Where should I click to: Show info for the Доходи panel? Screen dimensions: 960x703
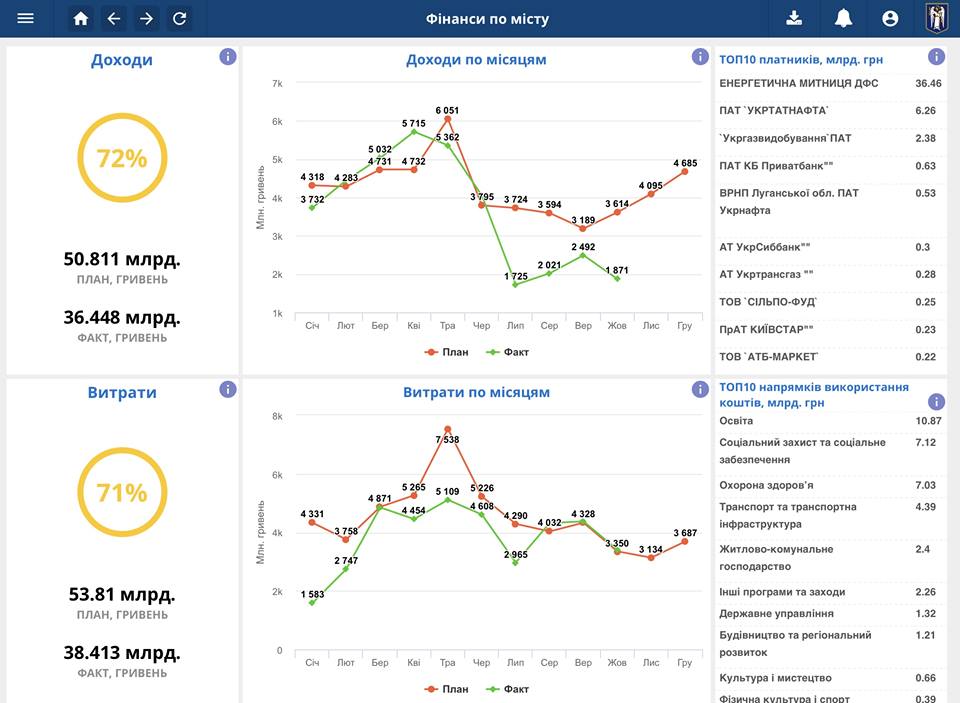point(228,57)
